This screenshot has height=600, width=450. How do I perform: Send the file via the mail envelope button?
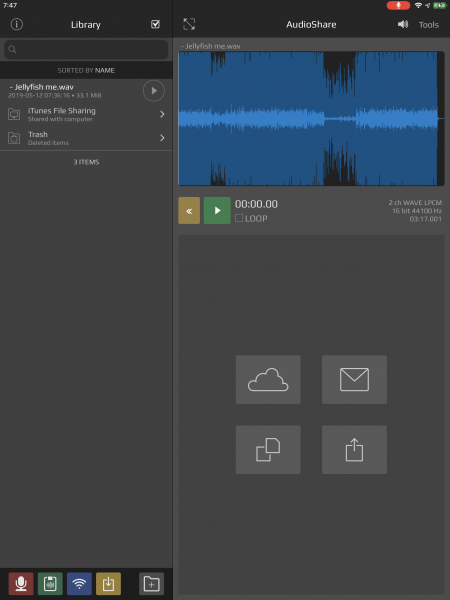[354, 379]
